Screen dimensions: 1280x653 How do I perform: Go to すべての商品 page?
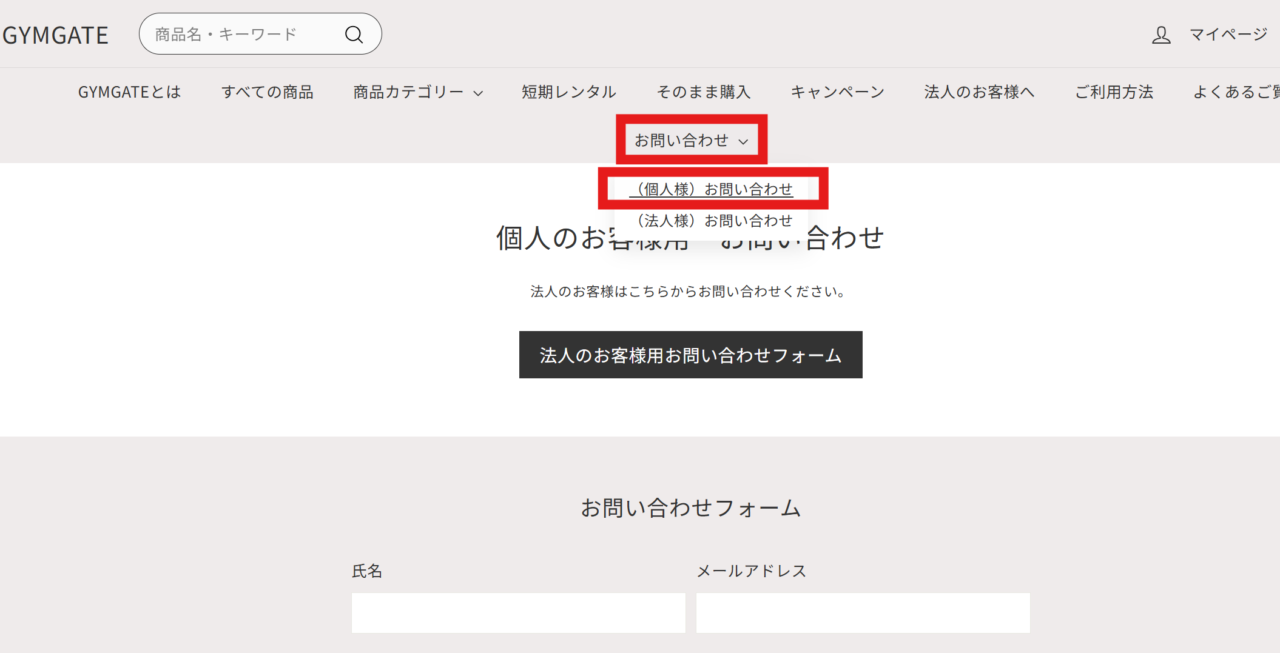point(267,92)
